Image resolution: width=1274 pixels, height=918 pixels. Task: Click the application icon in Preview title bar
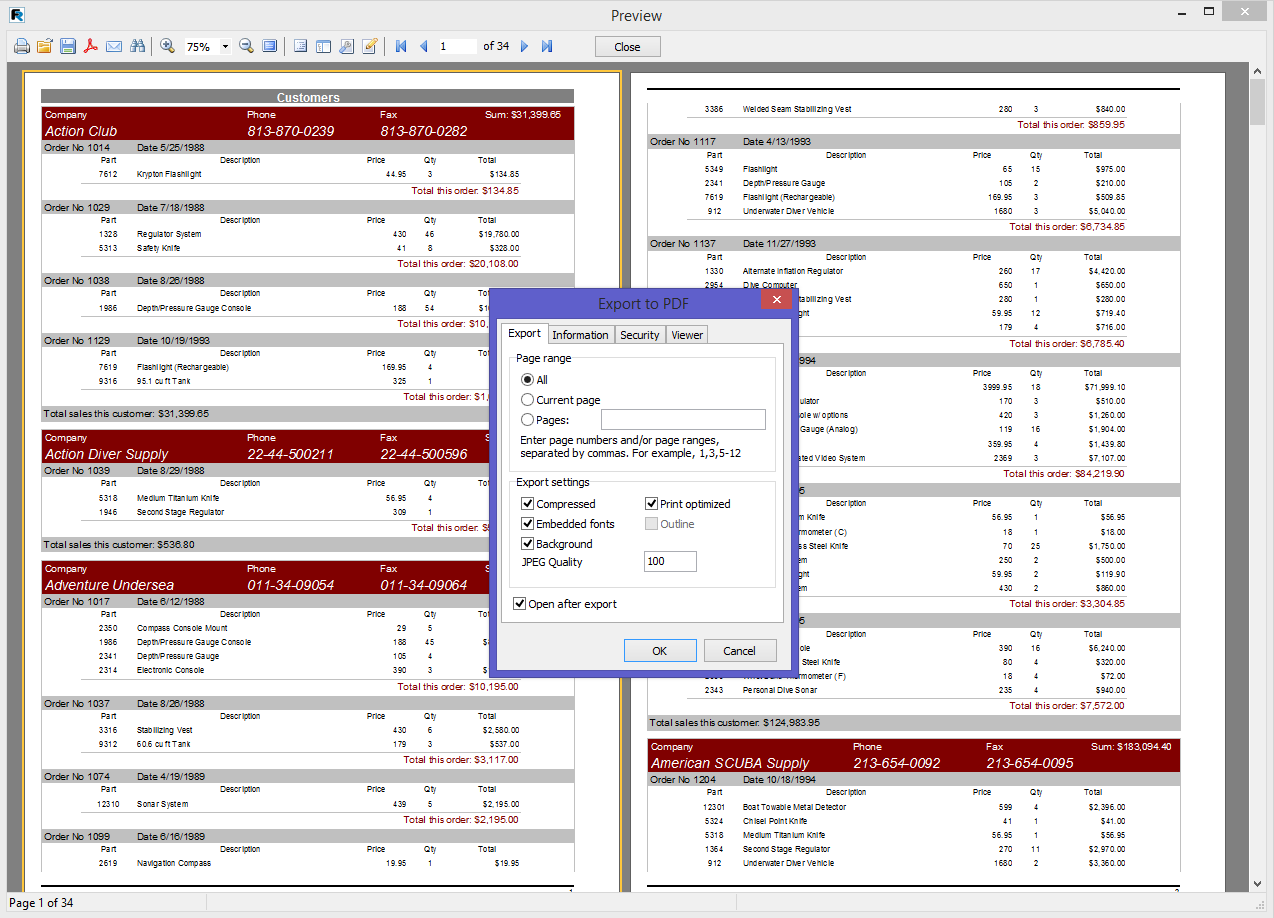(15, 14)
